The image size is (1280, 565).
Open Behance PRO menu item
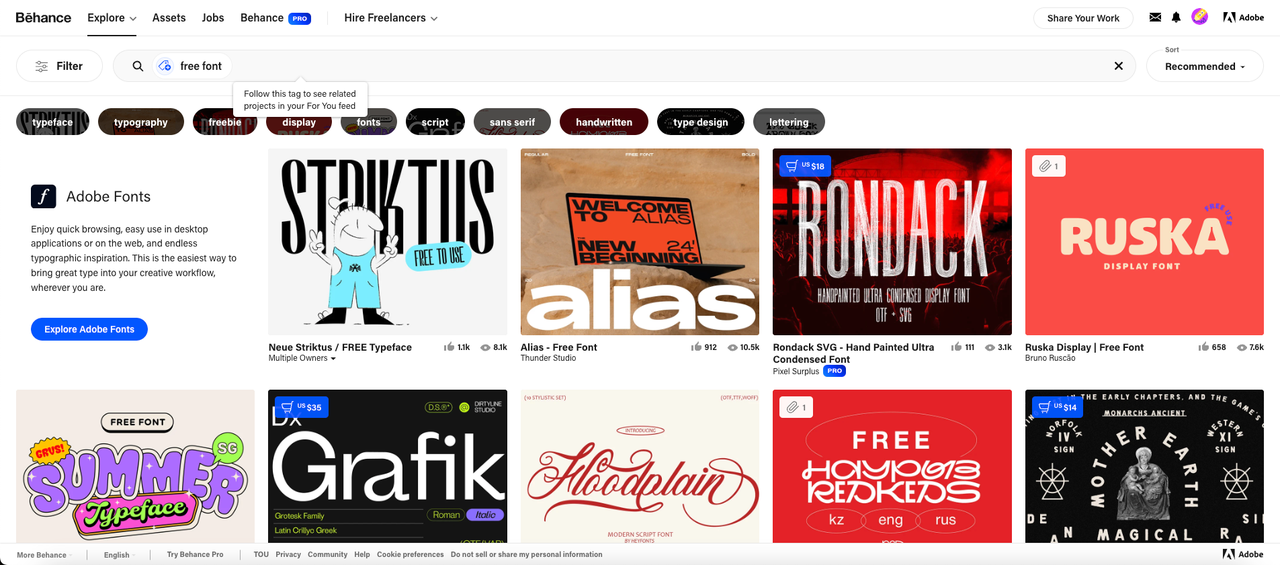[275, 17]
